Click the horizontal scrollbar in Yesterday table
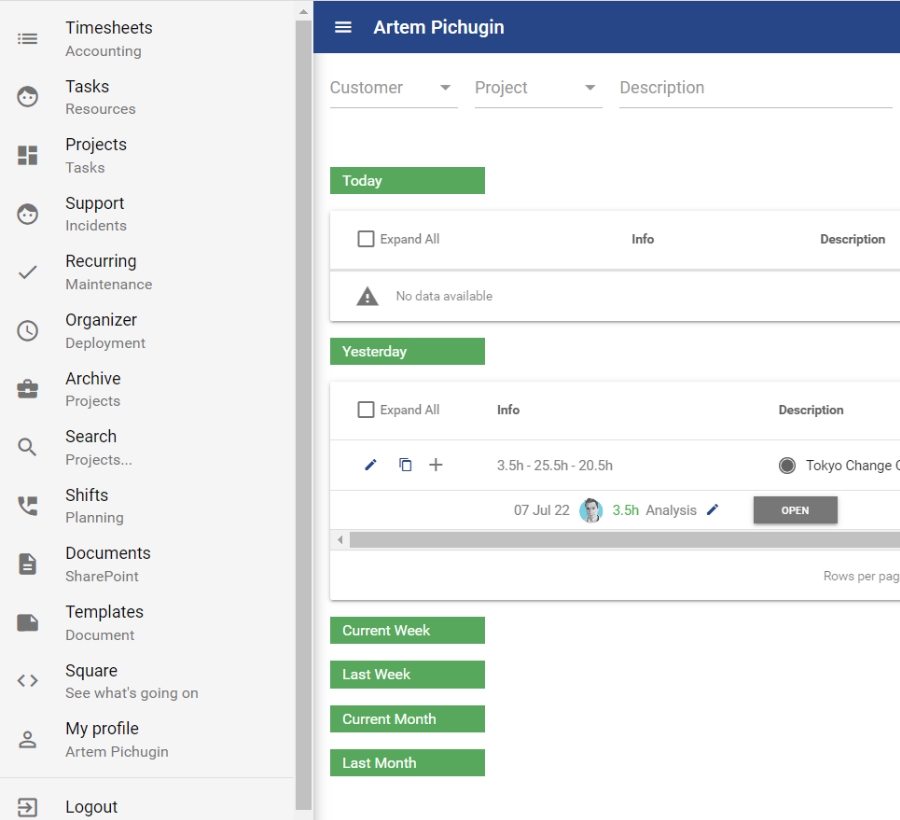Image resolution: width=900 pixels, height=820 pixels. tap(620, 540)
